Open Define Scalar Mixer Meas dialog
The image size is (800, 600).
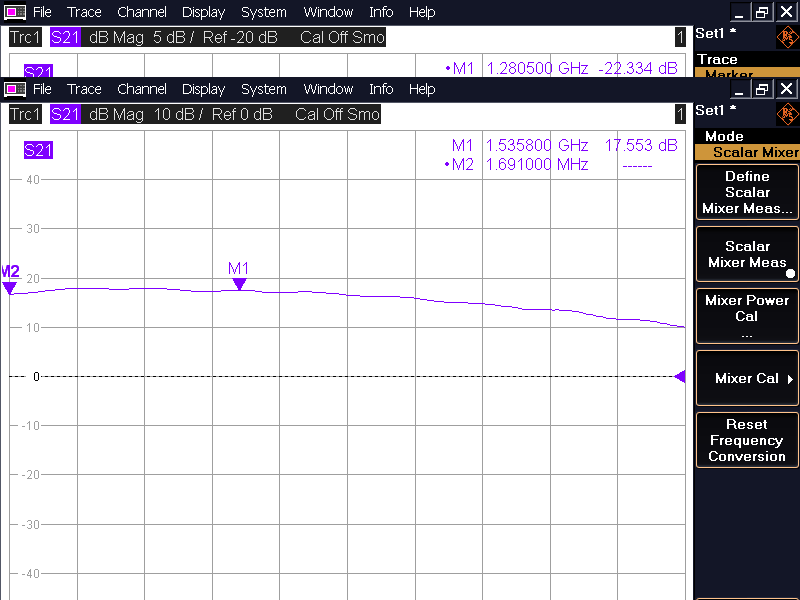[x=747, y=192]
